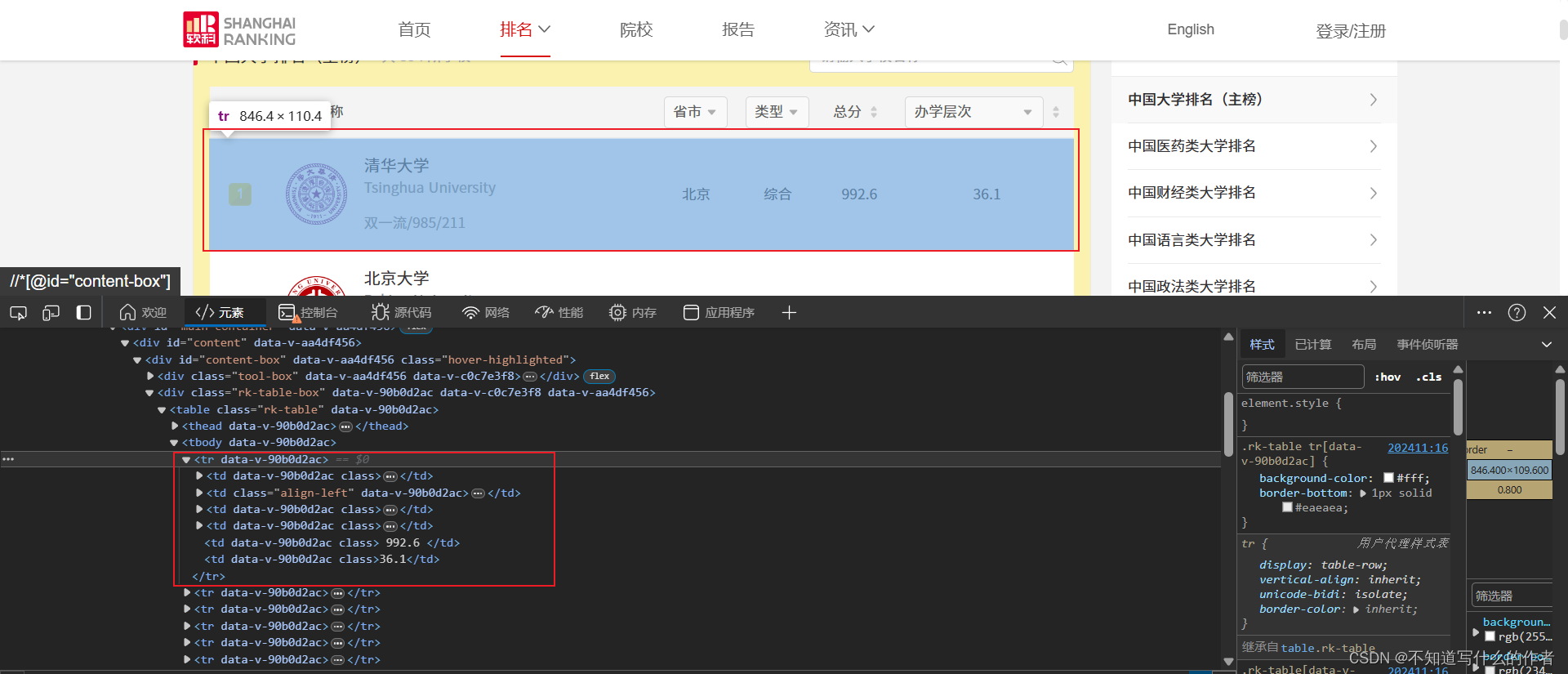Expand the thead node
The width and height of the screenshot is (1568, 674).
175,426
